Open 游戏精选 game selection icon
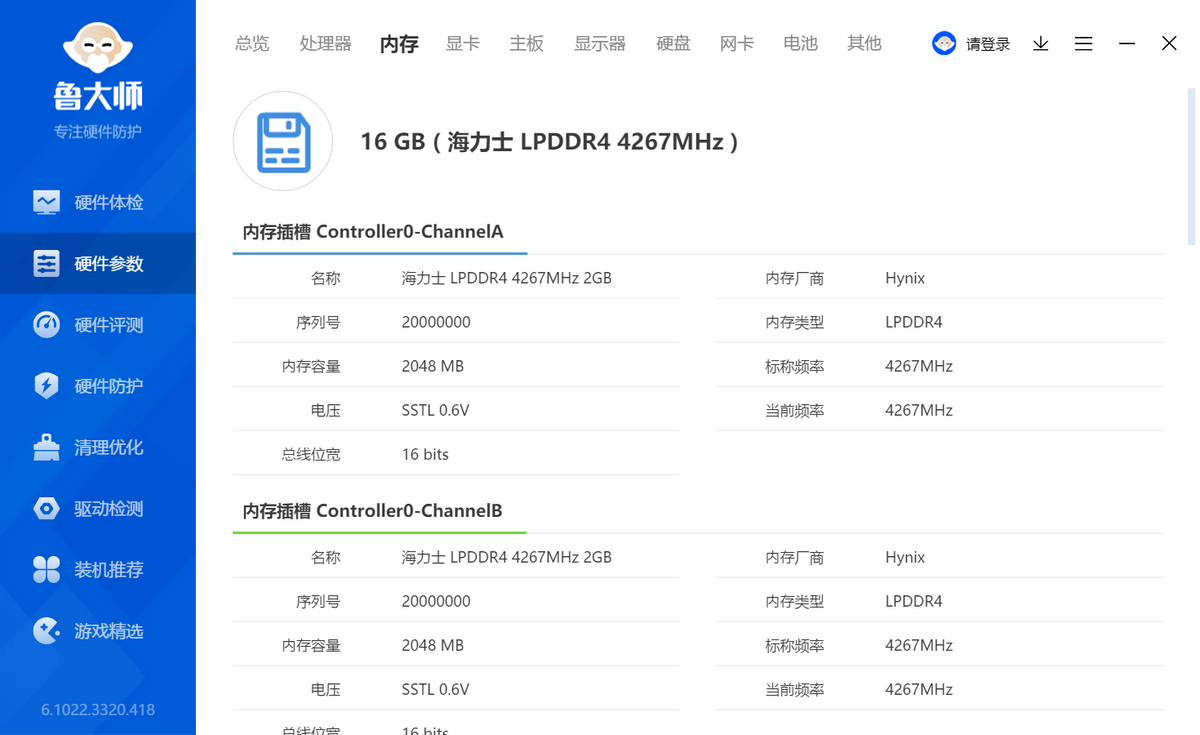 pyautogui.click(x=46, y=631)
